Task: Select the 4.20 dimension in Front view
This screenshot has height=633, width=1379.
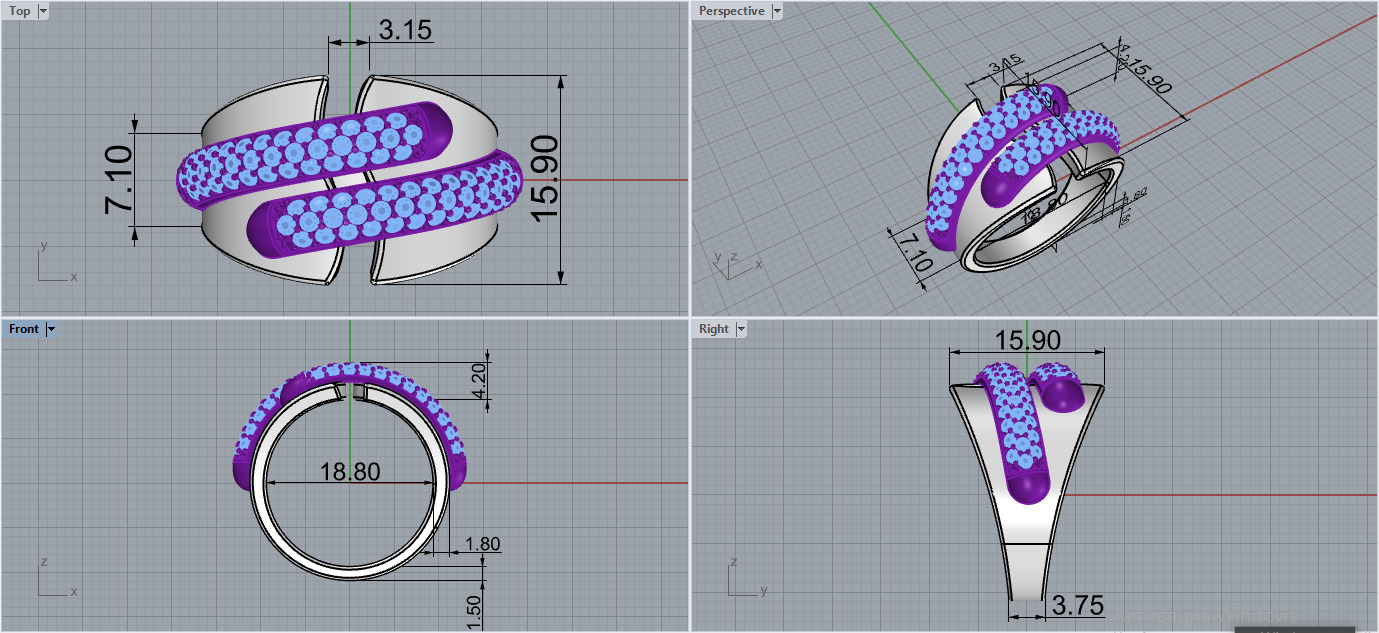Action: pos(479,381)
